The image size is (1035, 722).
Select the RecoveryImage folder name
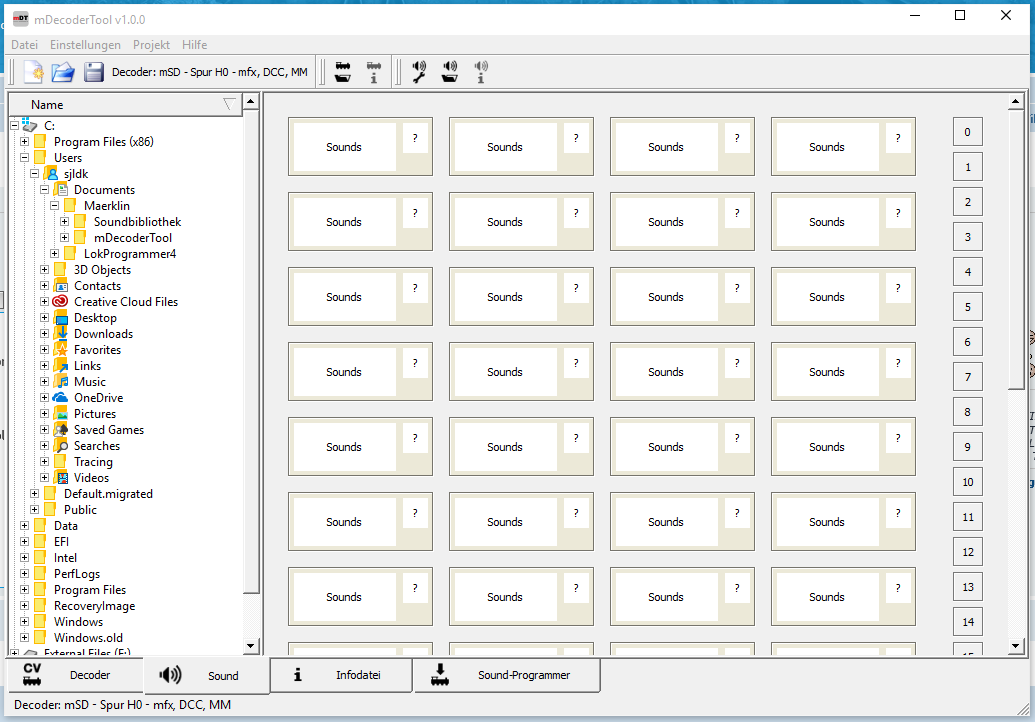tap(94, 606)
